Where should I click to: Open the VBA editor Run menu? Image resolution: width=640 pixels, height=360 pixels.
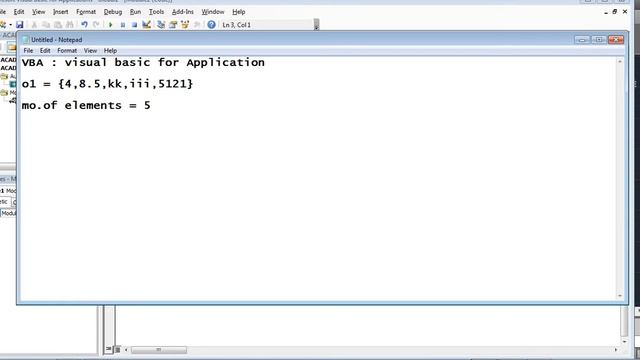(135, 12)
